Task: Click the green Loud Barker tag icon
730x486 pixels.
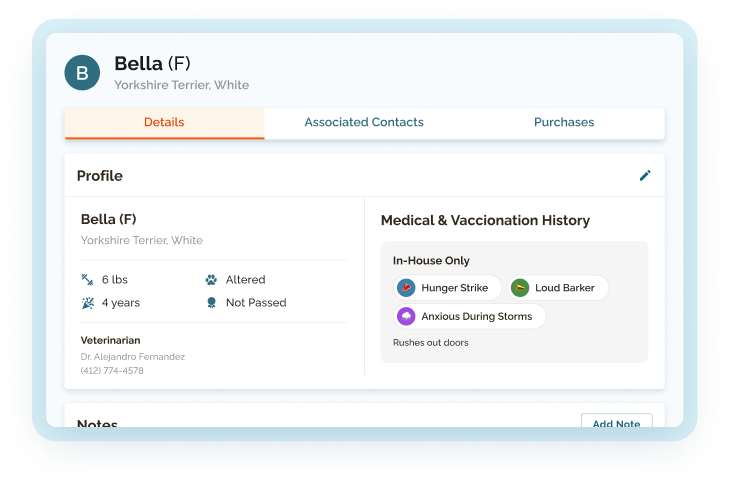Action: point(520,288)
